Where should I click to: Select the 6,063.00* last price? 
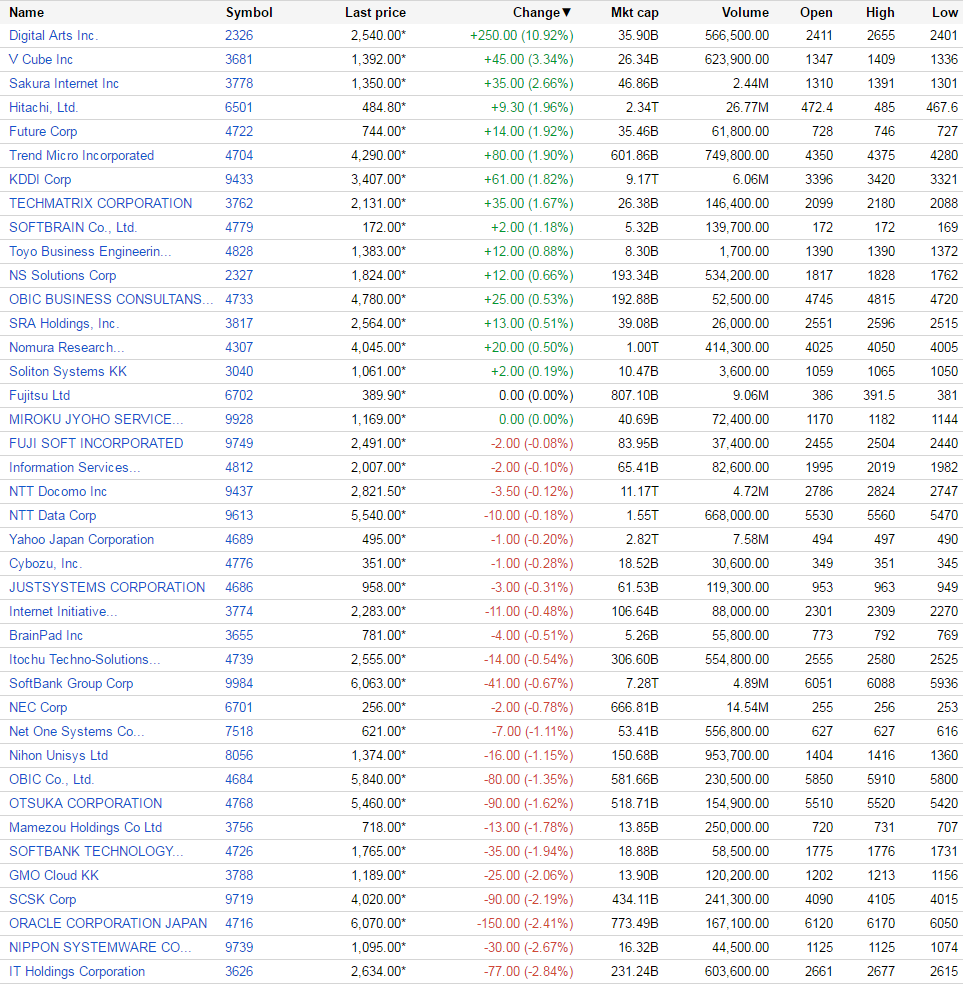pos(379,684)
